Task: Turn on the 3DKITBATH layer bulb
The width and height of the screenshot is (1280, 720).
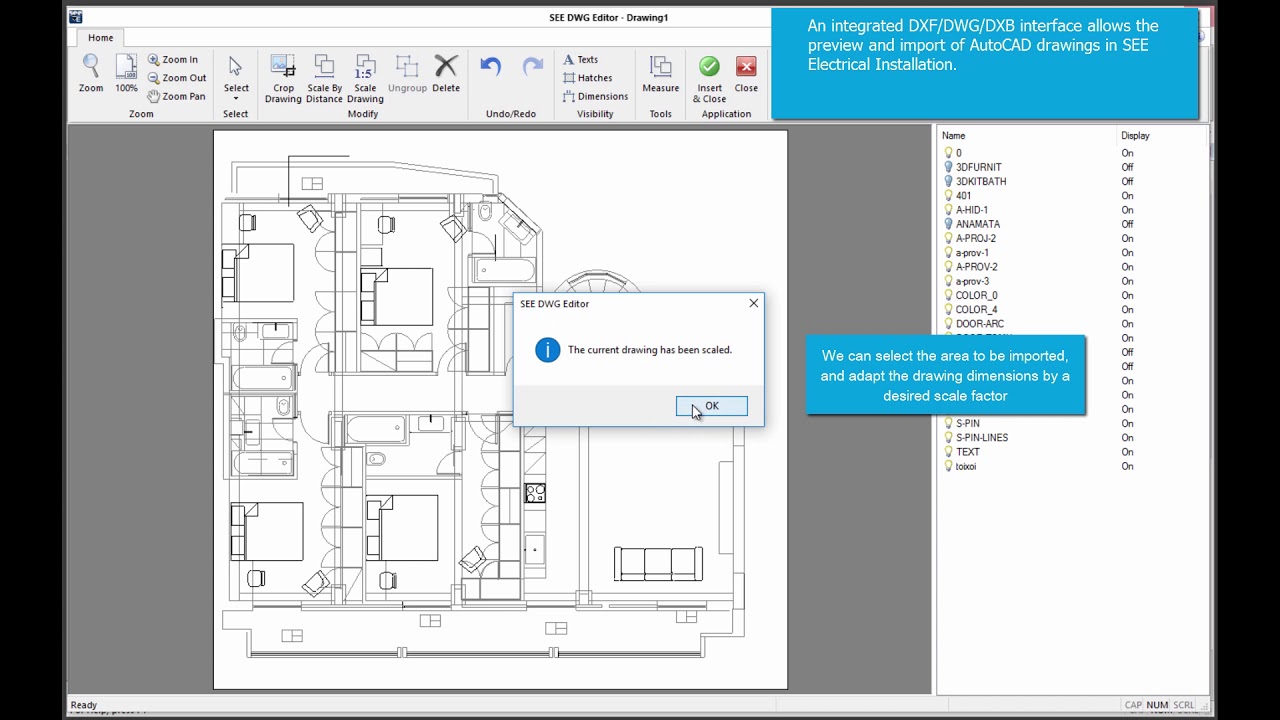Action: click(x=948, y=181)
